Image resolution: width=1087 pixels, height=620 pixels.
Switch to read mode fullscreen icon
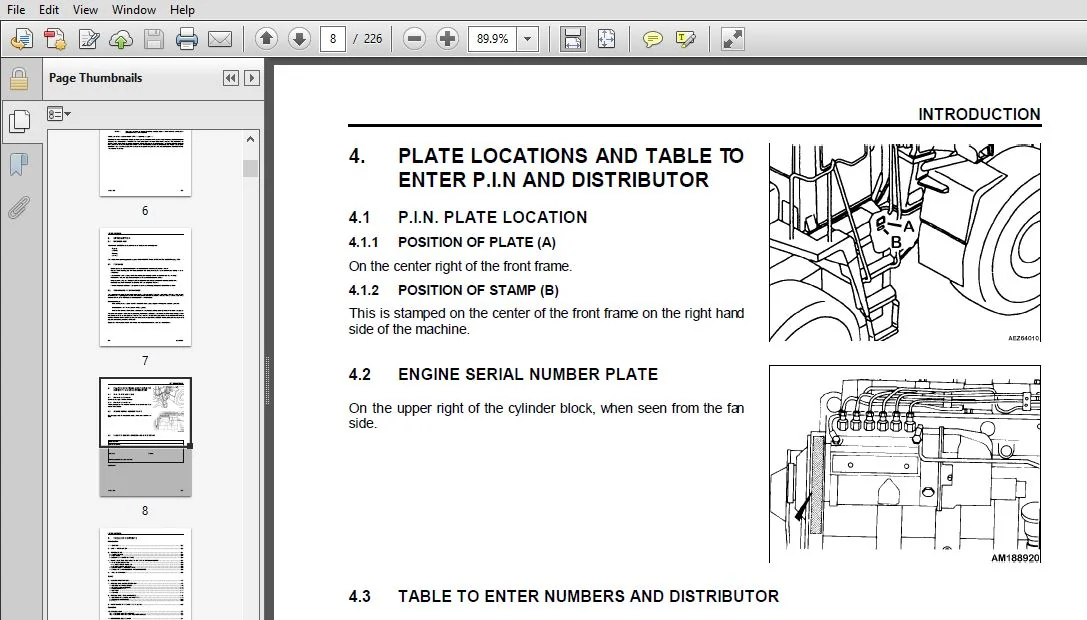click(732, 39)
